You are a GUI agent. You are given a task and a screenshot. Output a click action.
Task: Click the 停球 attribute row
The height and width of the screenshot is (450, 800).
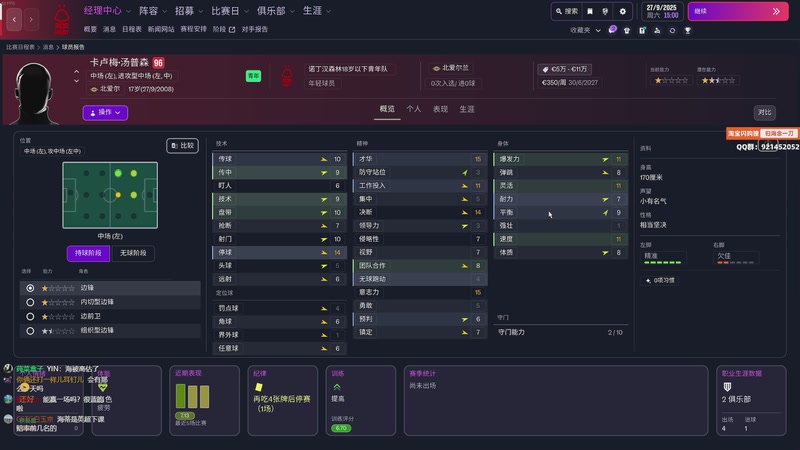[279, 252]
